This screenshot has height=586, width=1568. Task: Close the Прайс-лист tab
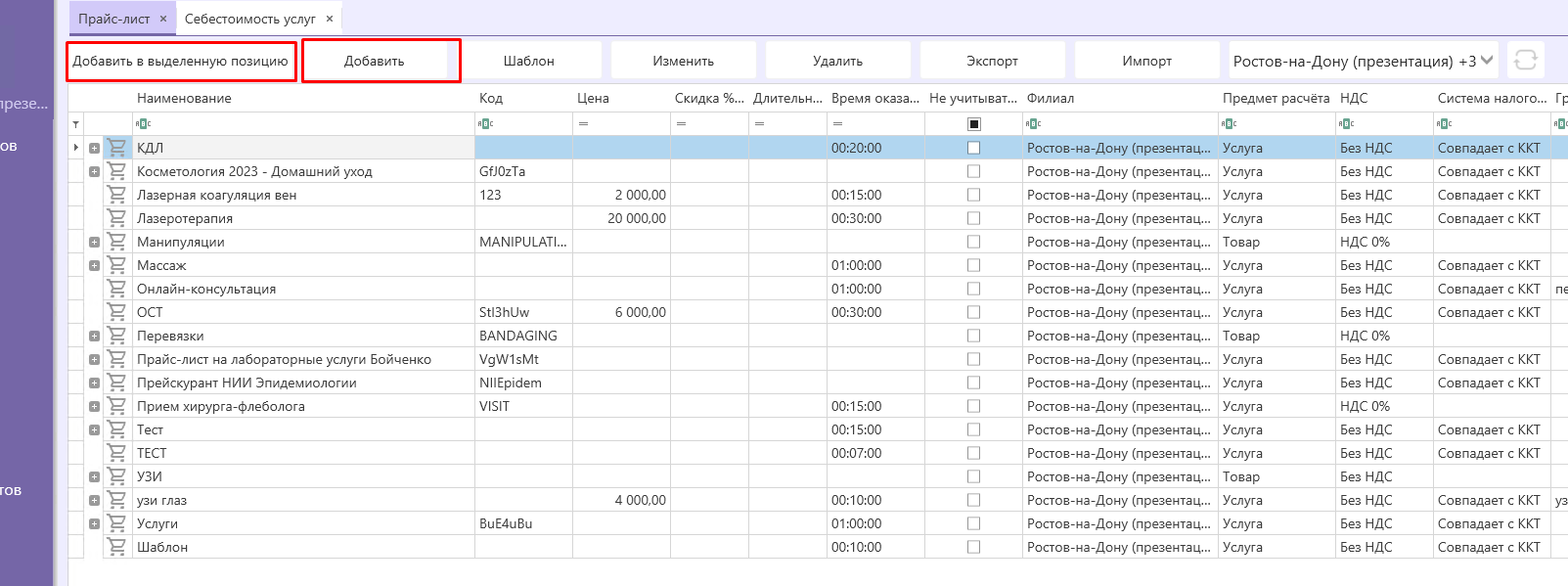coord(163,19)
